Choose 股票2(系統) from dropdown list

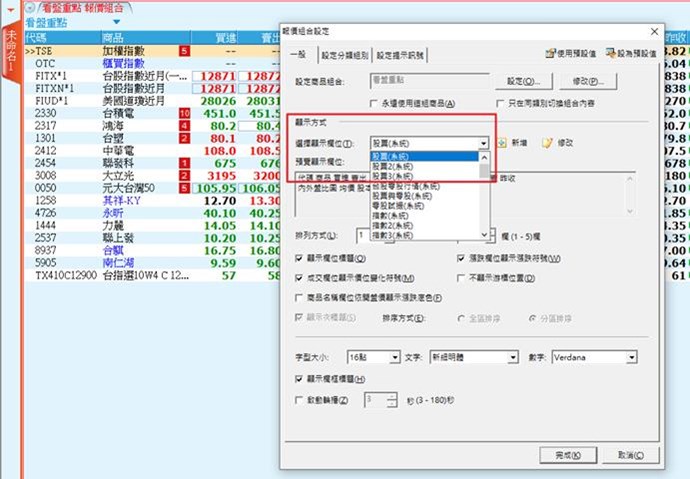click(x=425, y=166)
